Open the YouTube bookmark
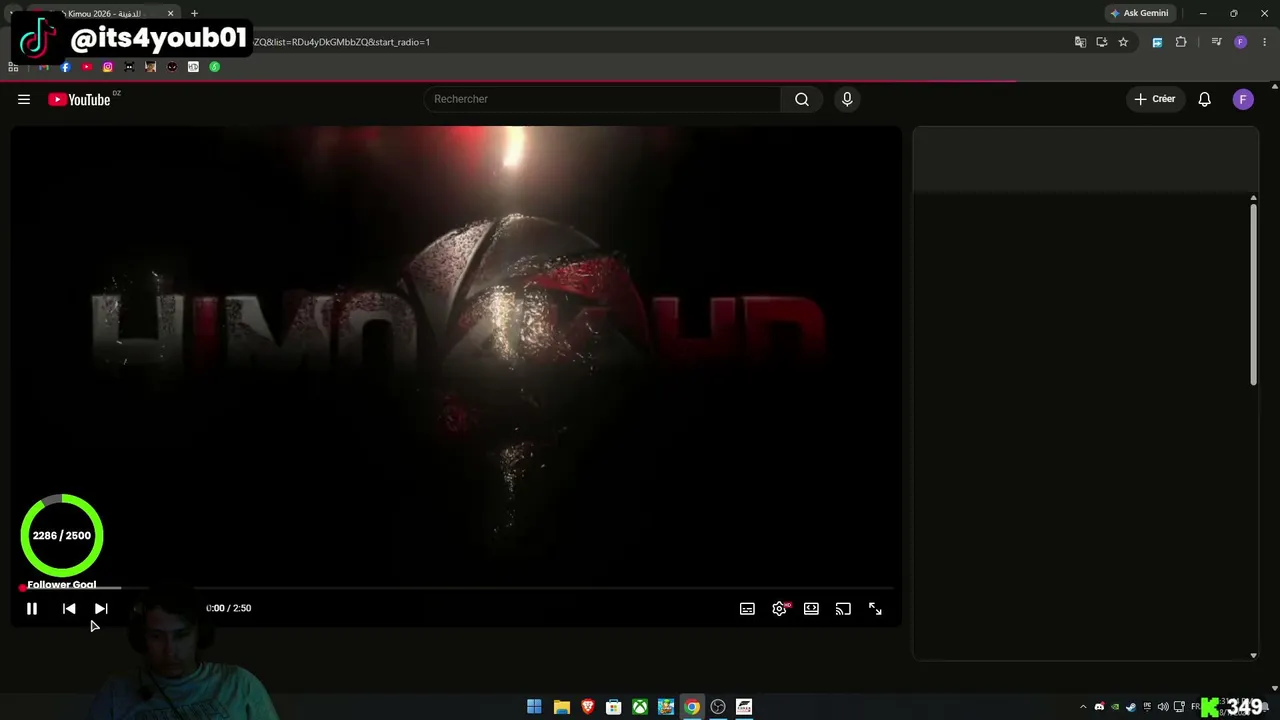This screenshot has height=720, width=1280. tap(87, 67)
